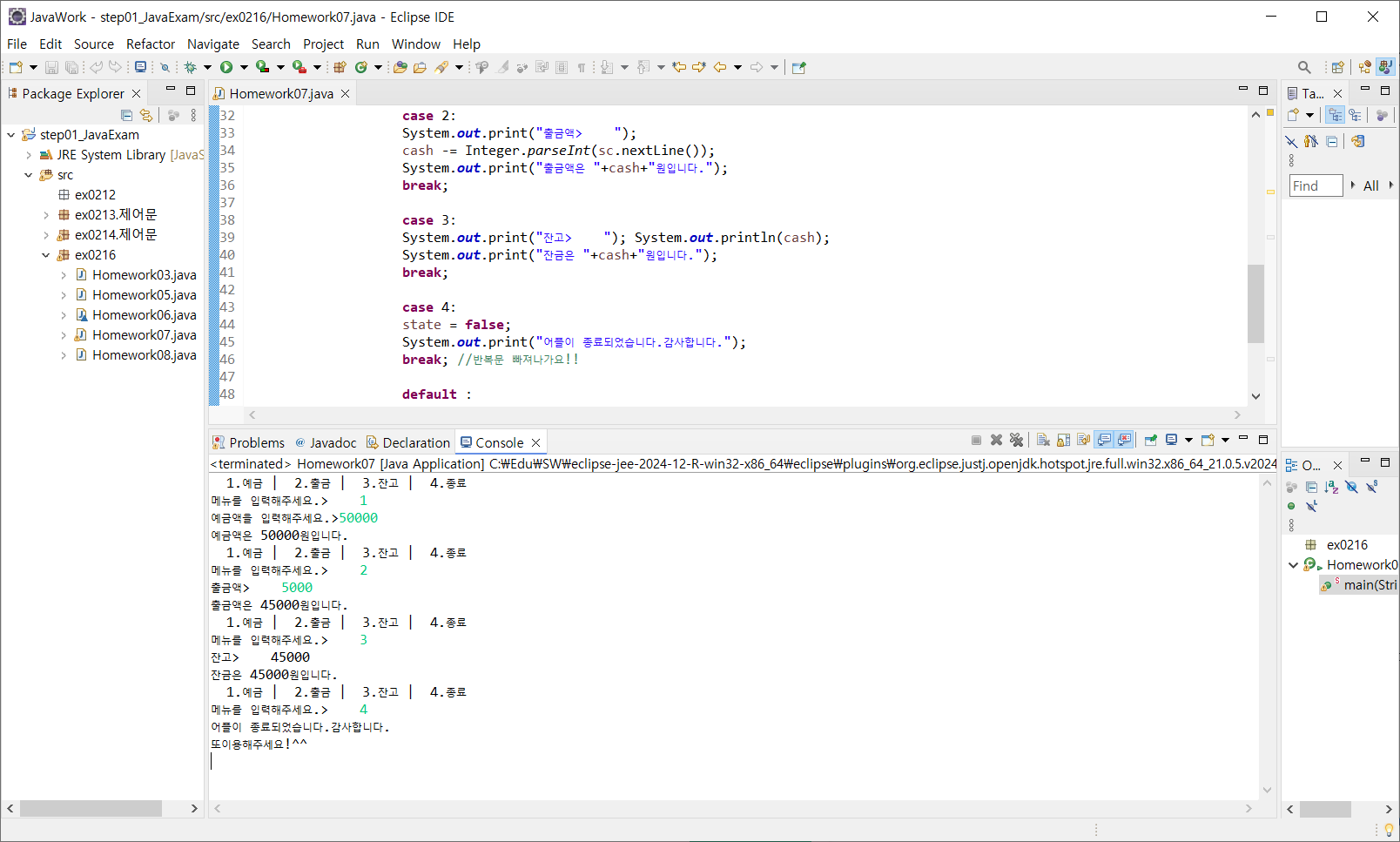
Task: Open the Debug button dropdown arrow
Action: click(x=207, y=67)
